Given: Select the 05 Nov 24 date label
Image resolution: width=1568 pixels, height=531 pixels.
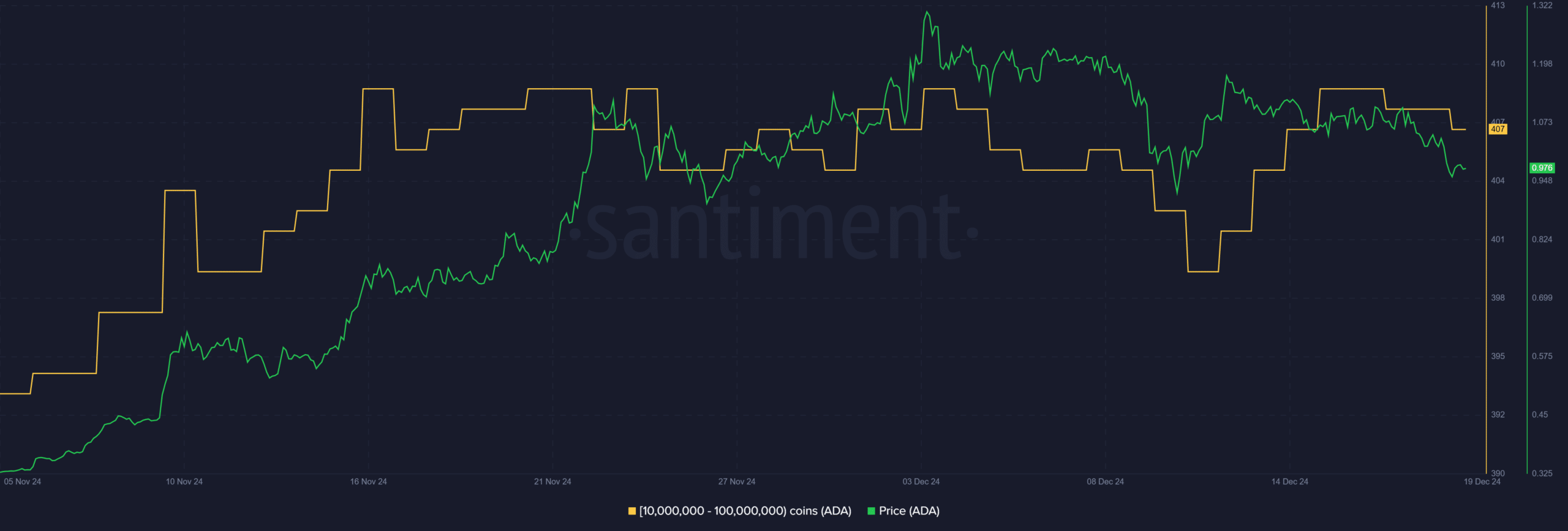Looking at the screenshot, I should tap(23, 481).
